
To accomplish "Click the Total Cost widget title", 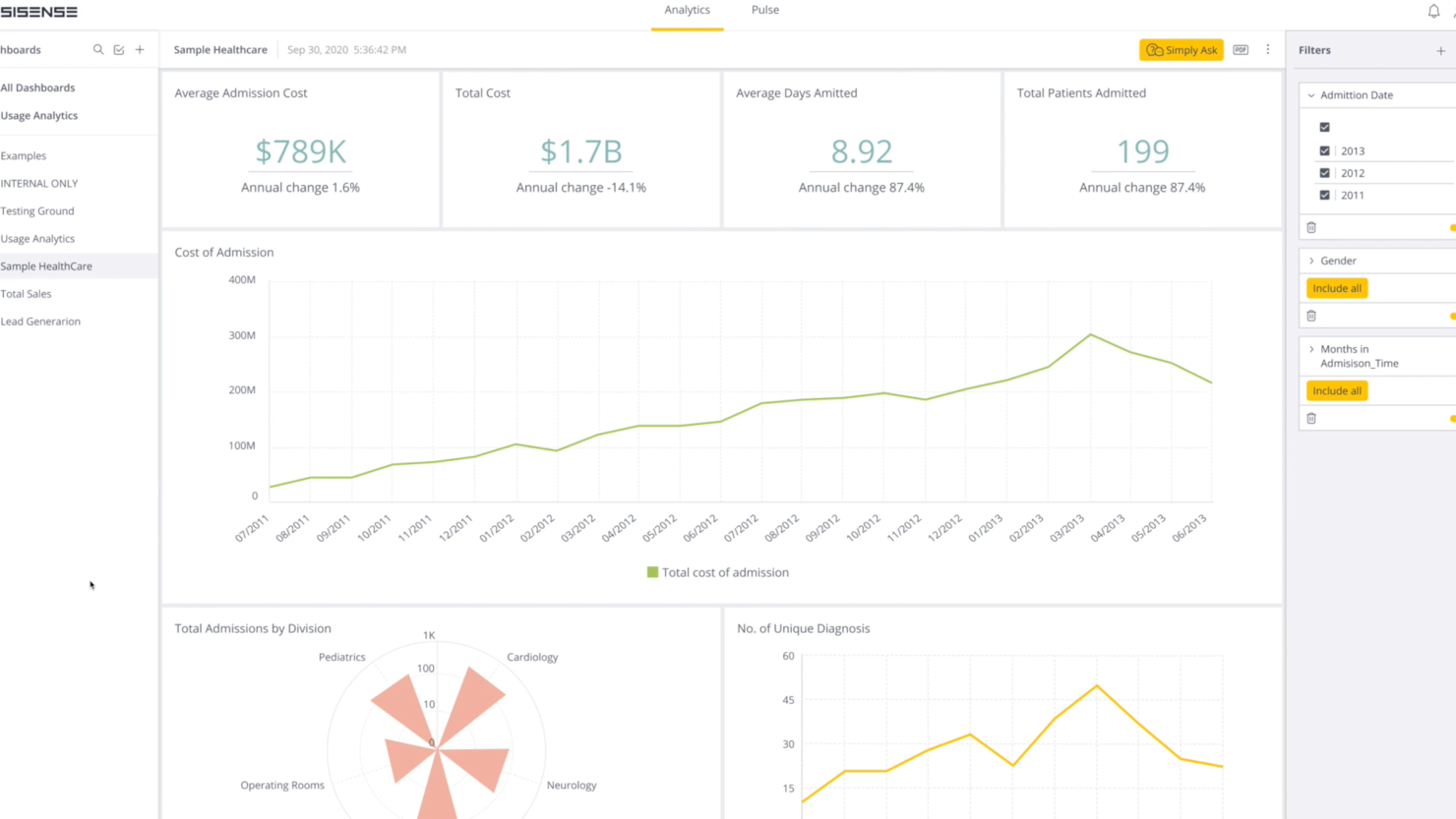I will click(483, 92).
